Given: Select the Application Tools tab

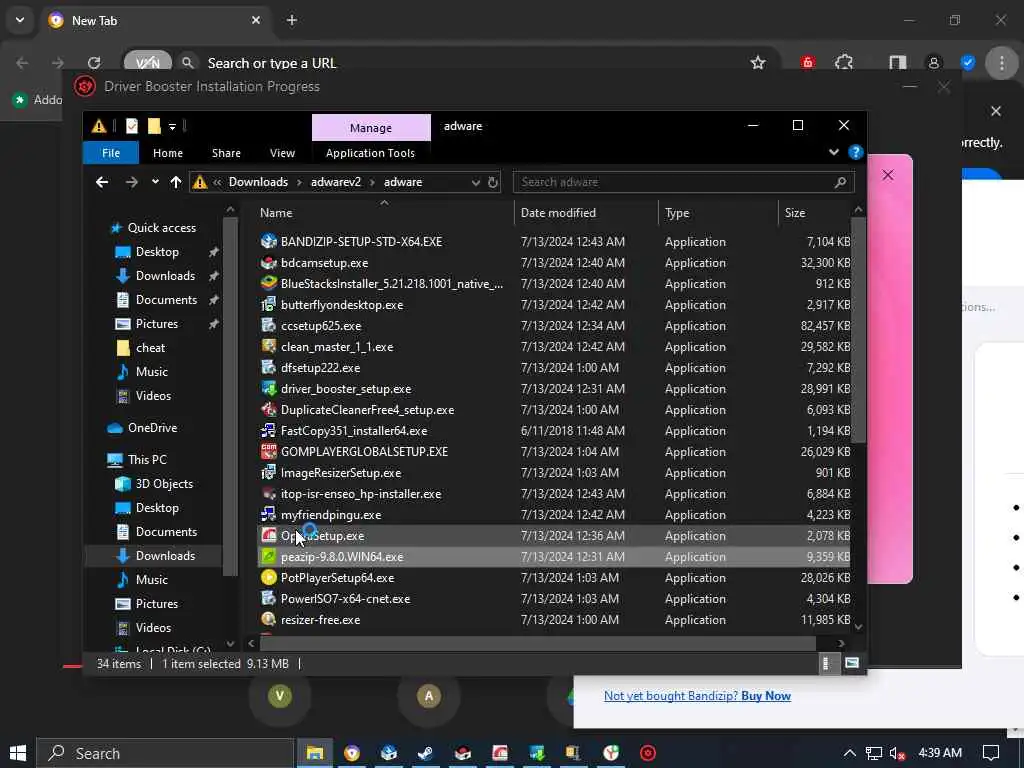Looking at the screenshot, I should (x=370, y=153).
